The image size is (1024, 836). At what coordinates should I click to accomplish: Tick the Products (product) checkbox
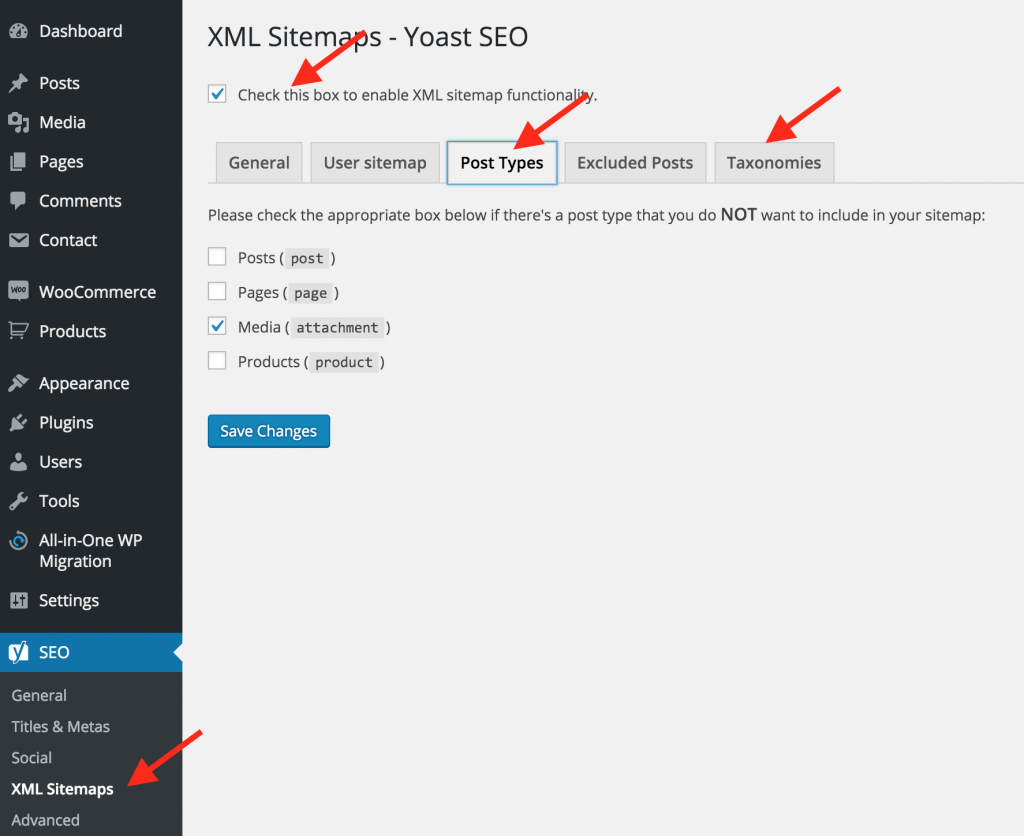point(217,361)
